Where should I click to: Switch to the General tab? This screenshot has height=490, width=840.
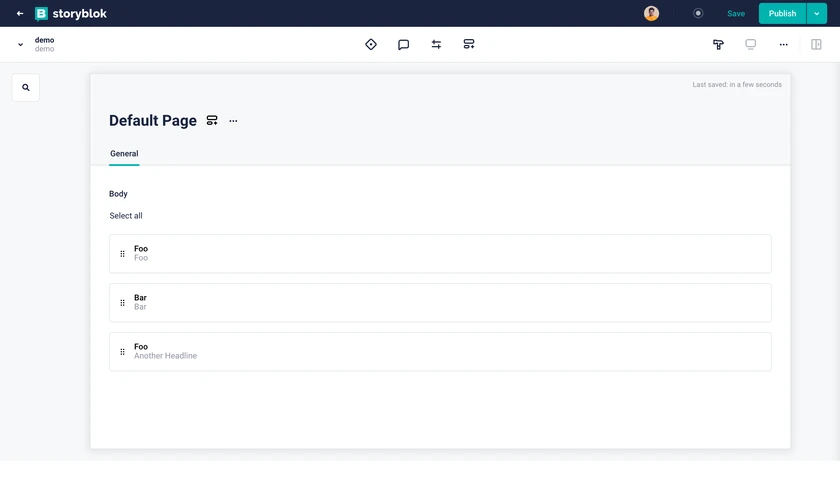pos(124,154)
